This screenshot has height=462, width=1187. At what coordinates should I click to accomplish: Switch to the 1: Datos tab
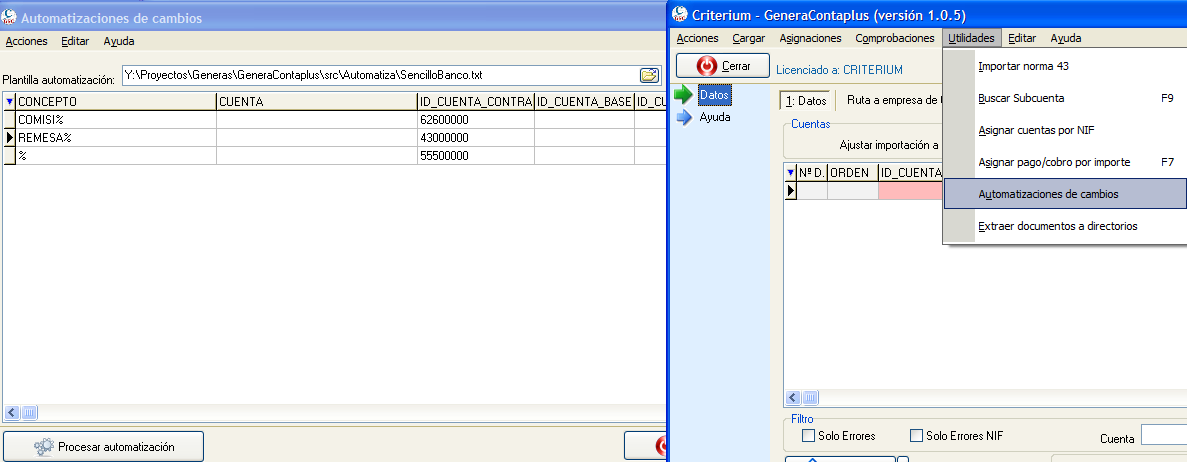pyautogui.click(x=804, y=100)
